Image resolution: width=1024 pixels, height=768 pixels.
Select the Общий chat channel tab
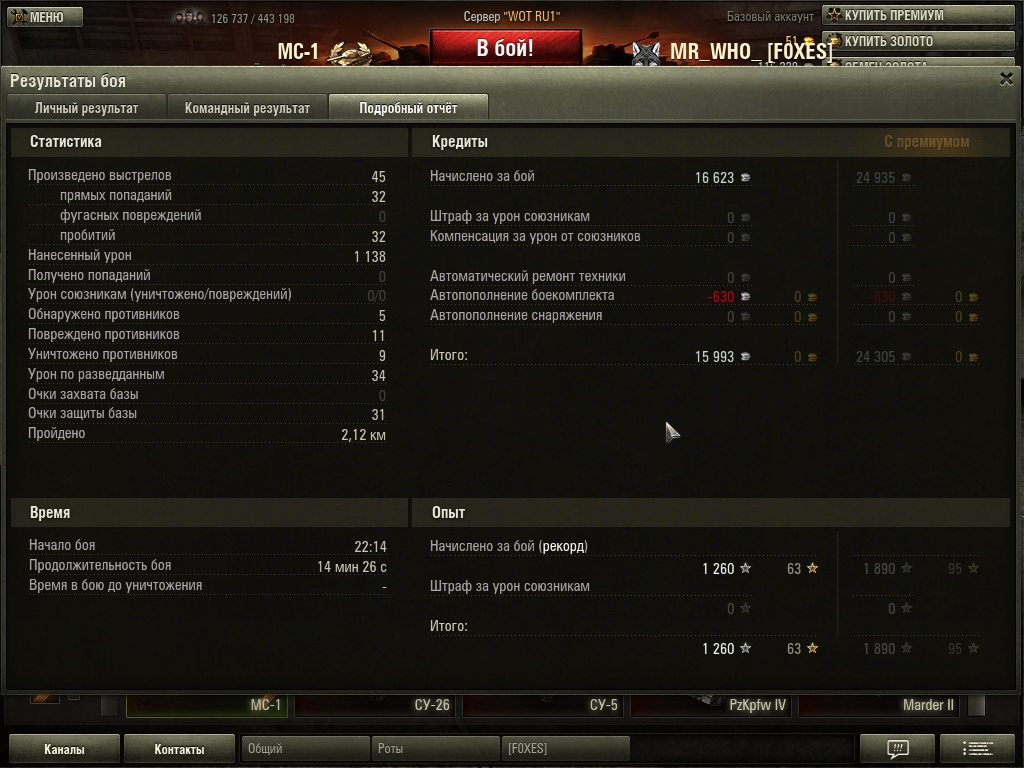point(305,748)
